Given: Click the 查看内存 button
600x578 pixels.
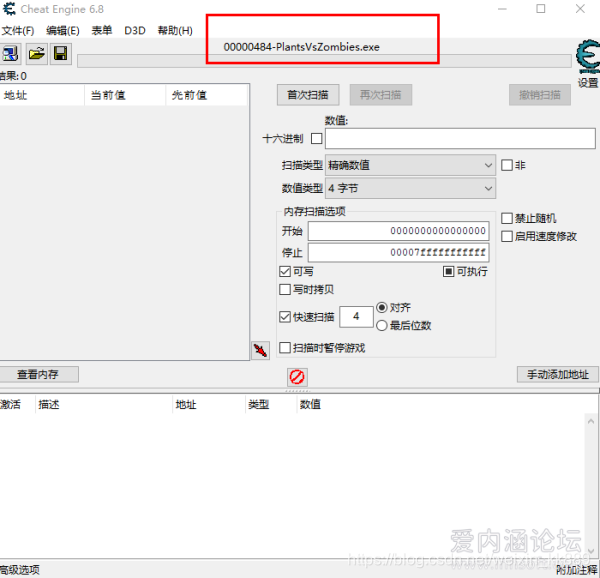Looking at the screenshot, I should tap(38, 374).
